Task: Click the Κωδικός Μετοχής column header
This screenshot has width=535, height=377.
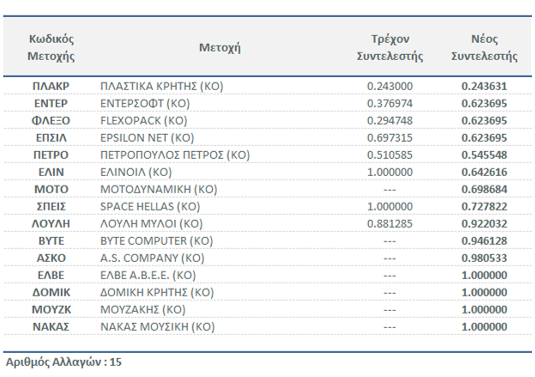Action: click(x=51, y=47)
